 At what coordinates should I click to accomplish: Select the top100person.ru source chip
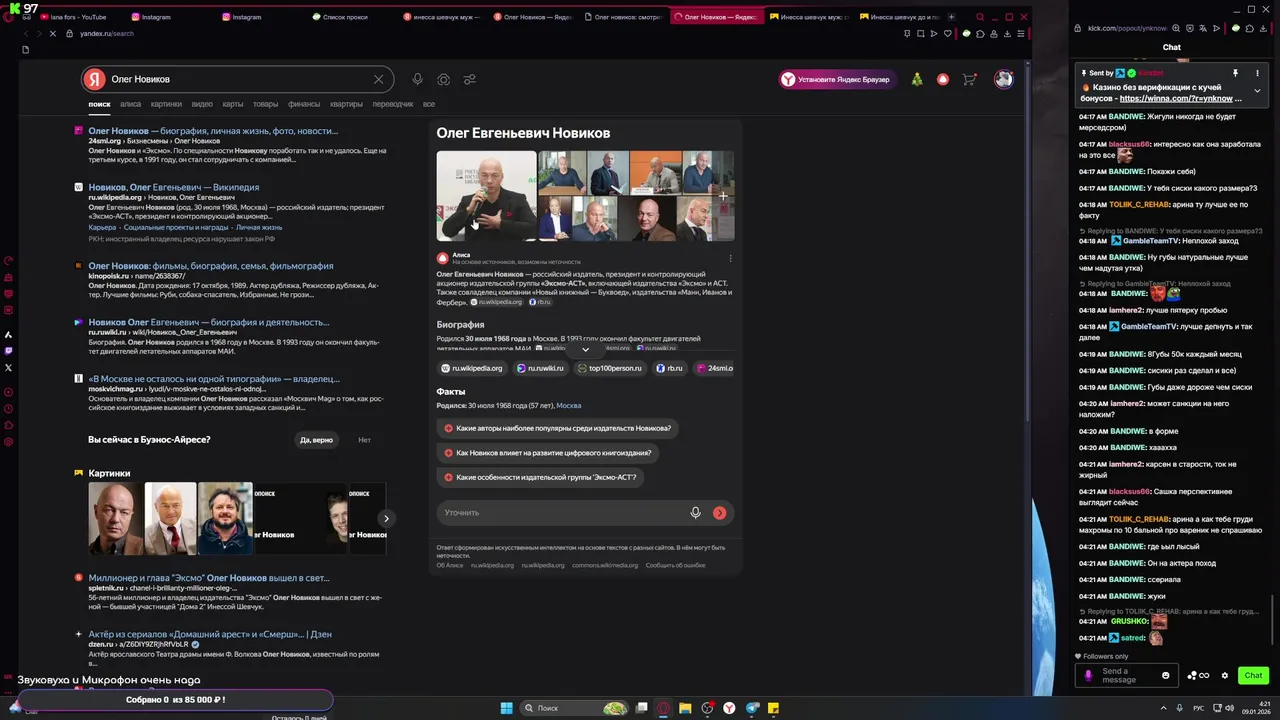(610, 368)
